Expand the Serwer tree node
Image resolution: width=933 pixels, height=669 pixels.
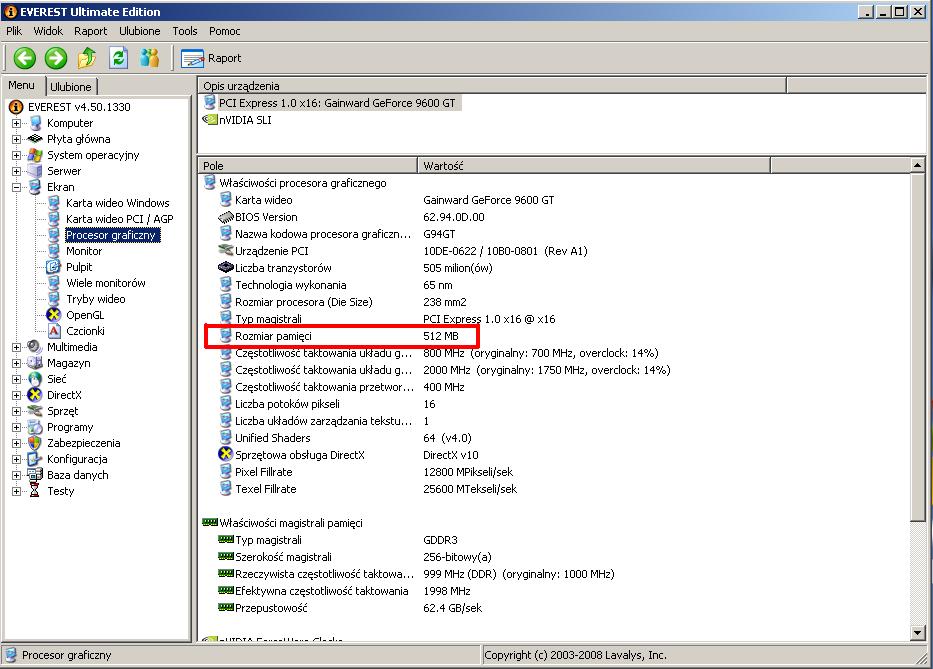[x=16, y=171]
